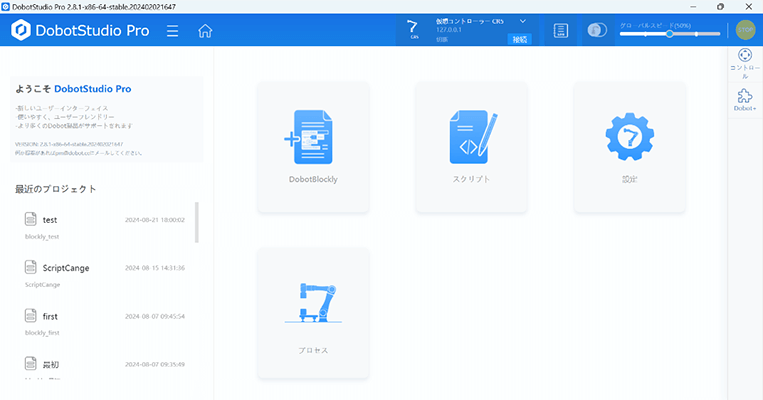
Task: Open the Dobot+ plugin panel
Action: coord(744,99)
